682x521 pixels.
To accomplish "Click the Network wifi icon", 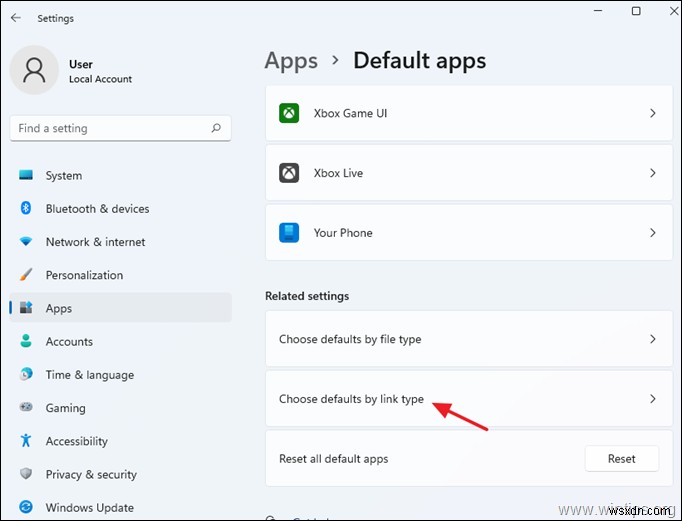I will [x=26, y=241].
